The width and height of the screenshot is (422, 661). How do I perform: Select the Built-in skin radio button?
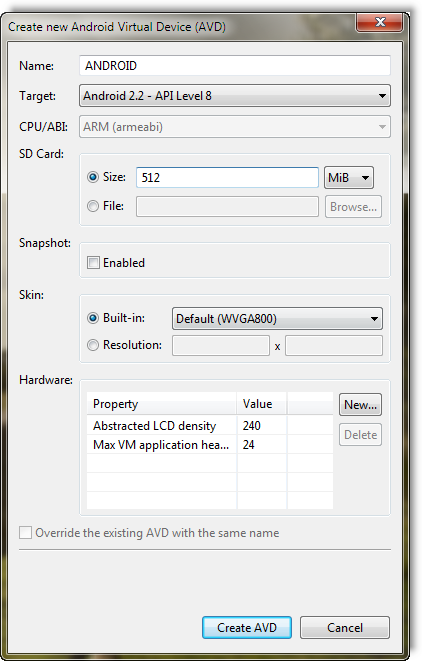(93, 318)
